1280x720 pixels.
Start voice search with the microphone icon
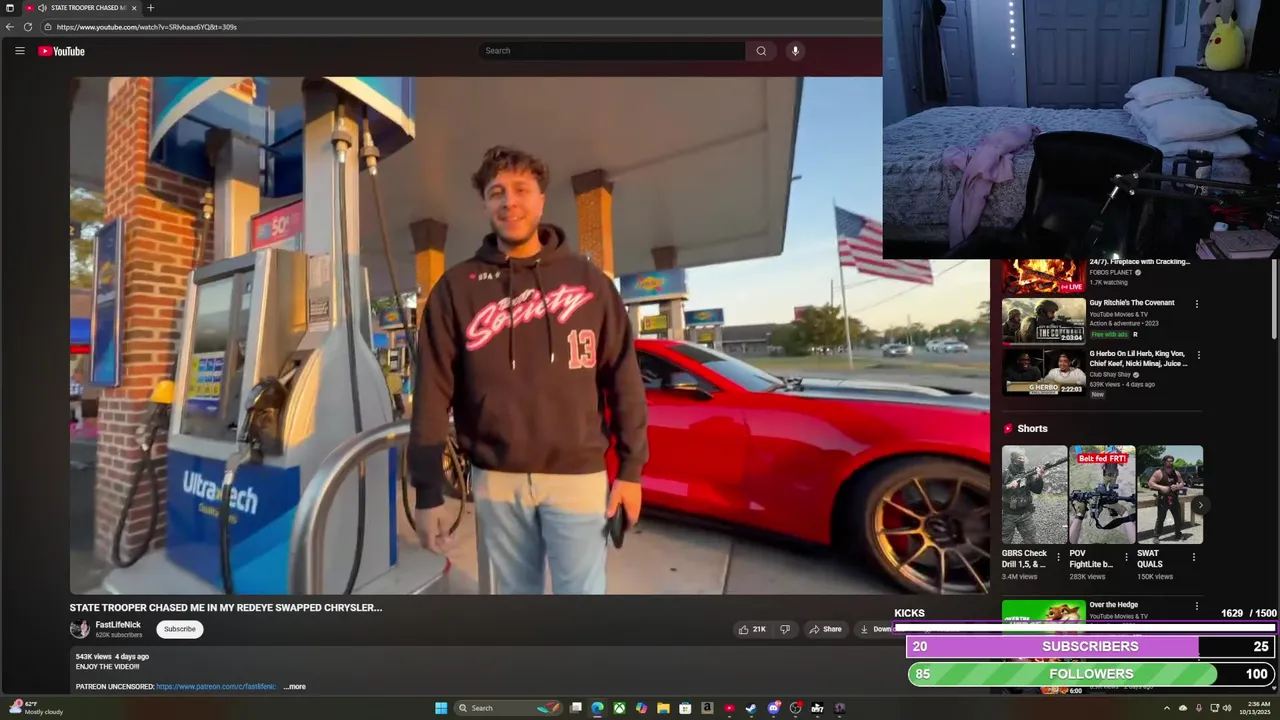pos(795,51)
